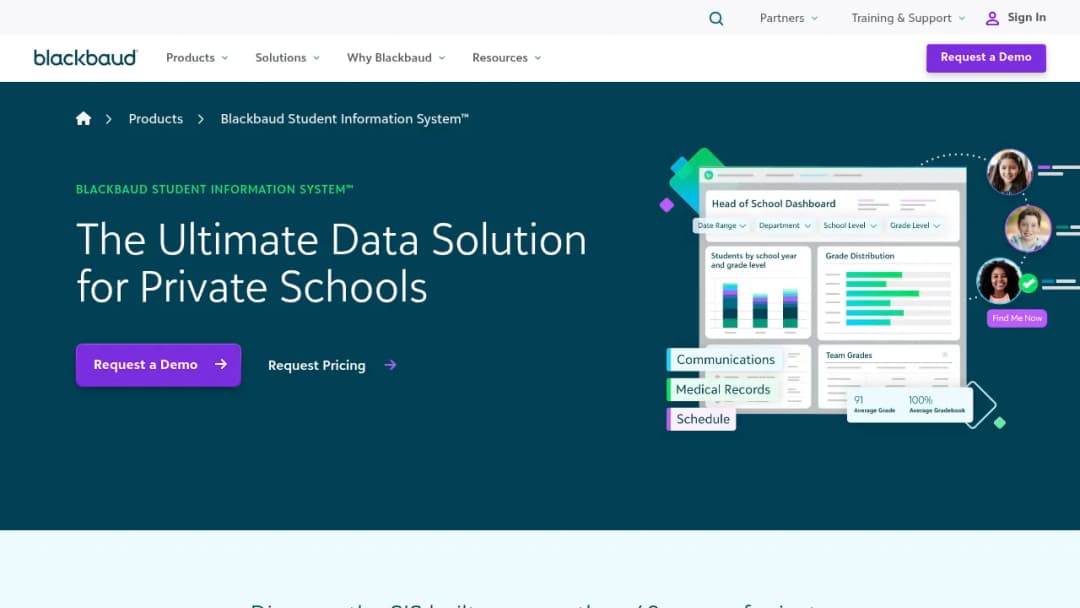Open the Training & Support menu
This screenshot has width=1080, height=608.
tap(908, 19)
